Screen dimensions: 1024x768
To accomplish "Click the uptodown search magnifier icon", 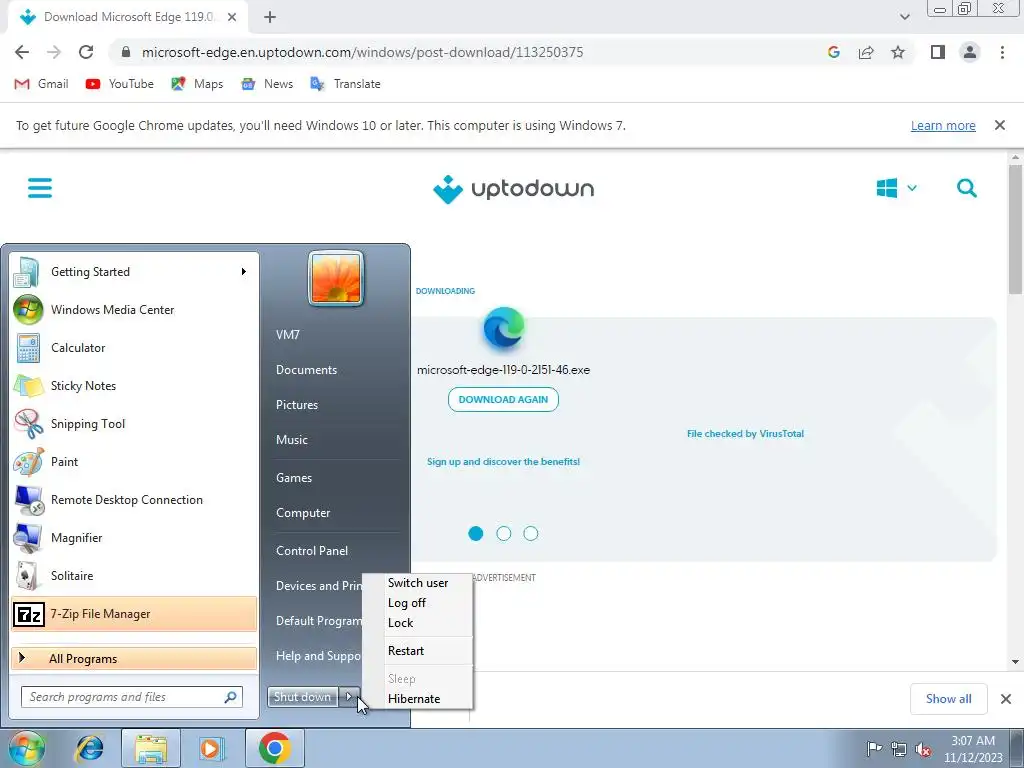I will tap(967, 188).
